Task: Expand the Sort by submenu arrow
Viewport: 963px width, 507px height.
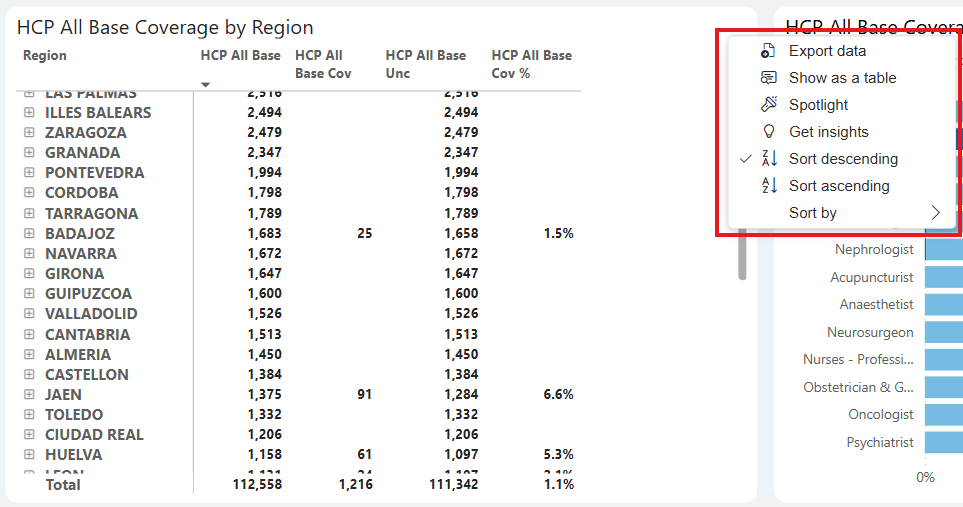Action: [936, 213]
